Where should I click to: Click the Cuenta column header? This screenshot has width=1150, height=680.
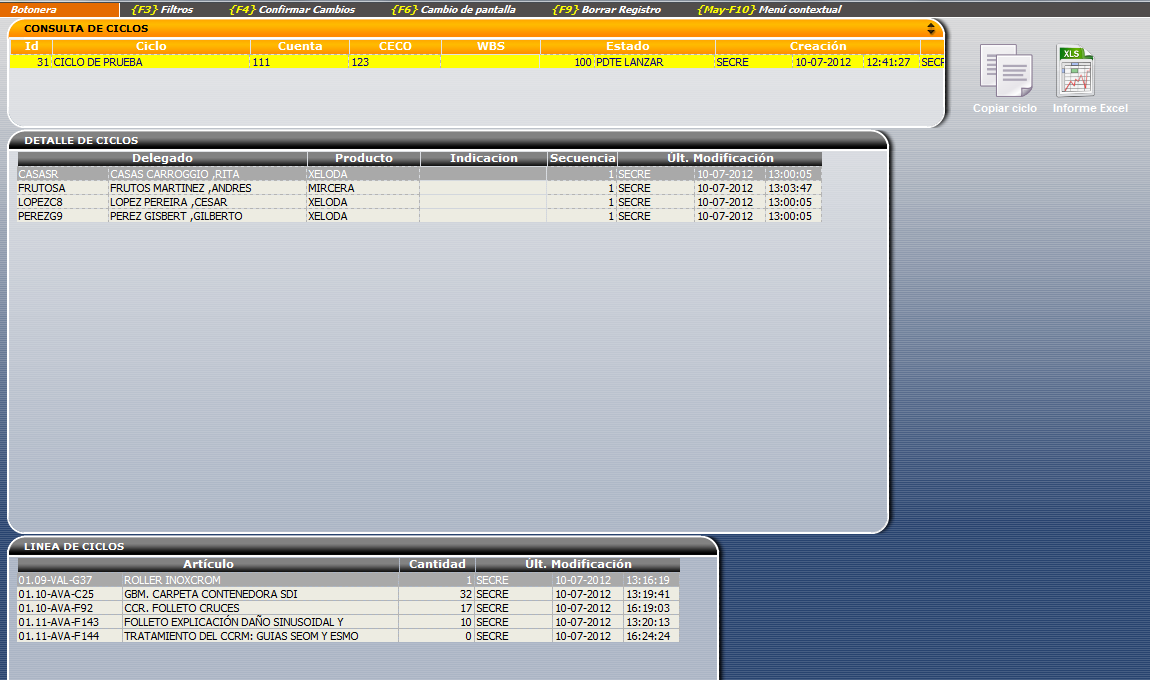coord(300,46)
